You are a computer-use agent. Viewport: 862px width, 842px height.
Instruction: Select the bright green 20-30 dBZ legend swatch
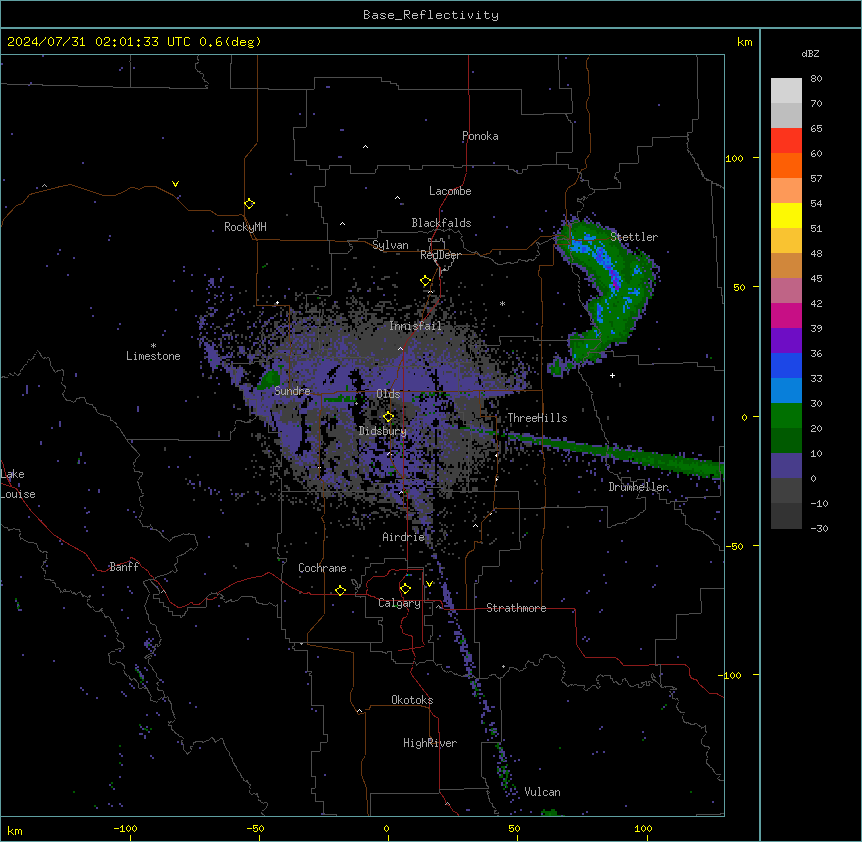point(786,416)
